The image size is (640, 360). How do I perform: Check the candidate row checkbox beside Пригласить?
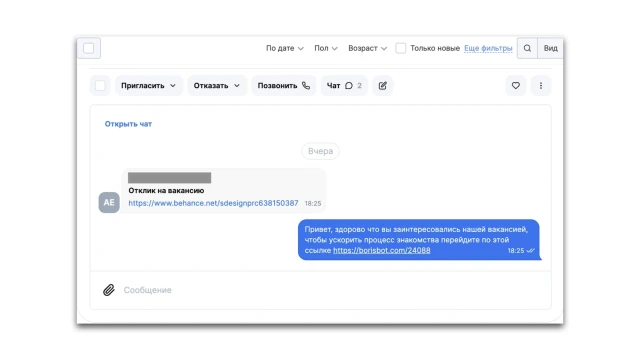coord(100,86)
